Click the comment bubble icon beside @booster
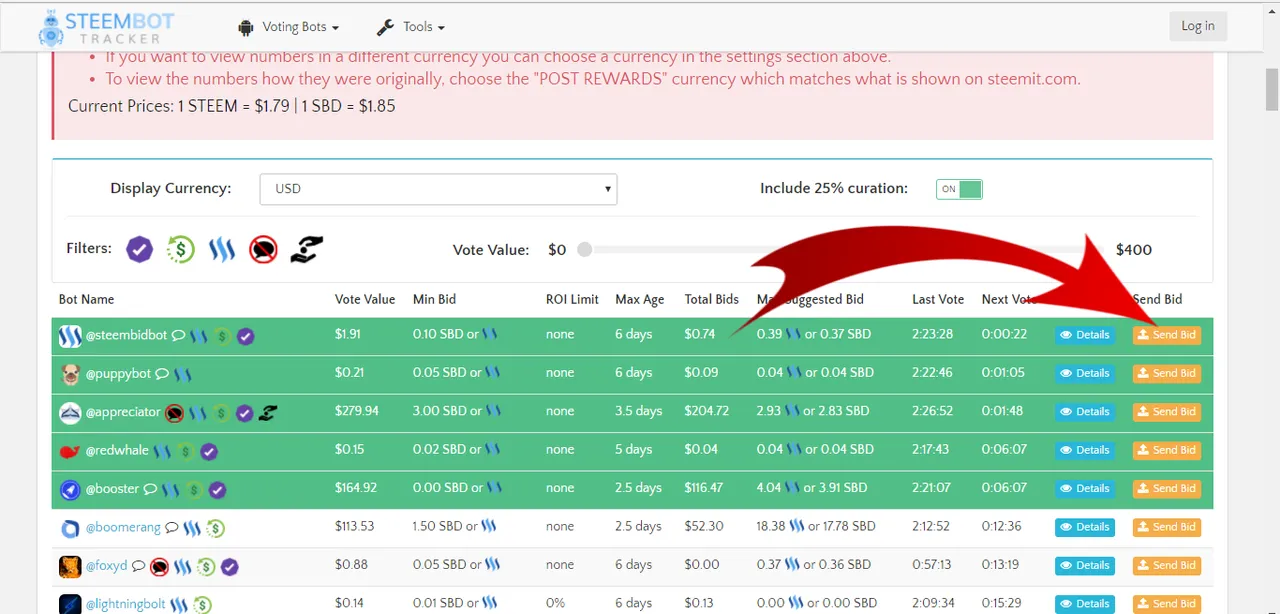This screenshot has height=614, width=1280. [150, 489]
